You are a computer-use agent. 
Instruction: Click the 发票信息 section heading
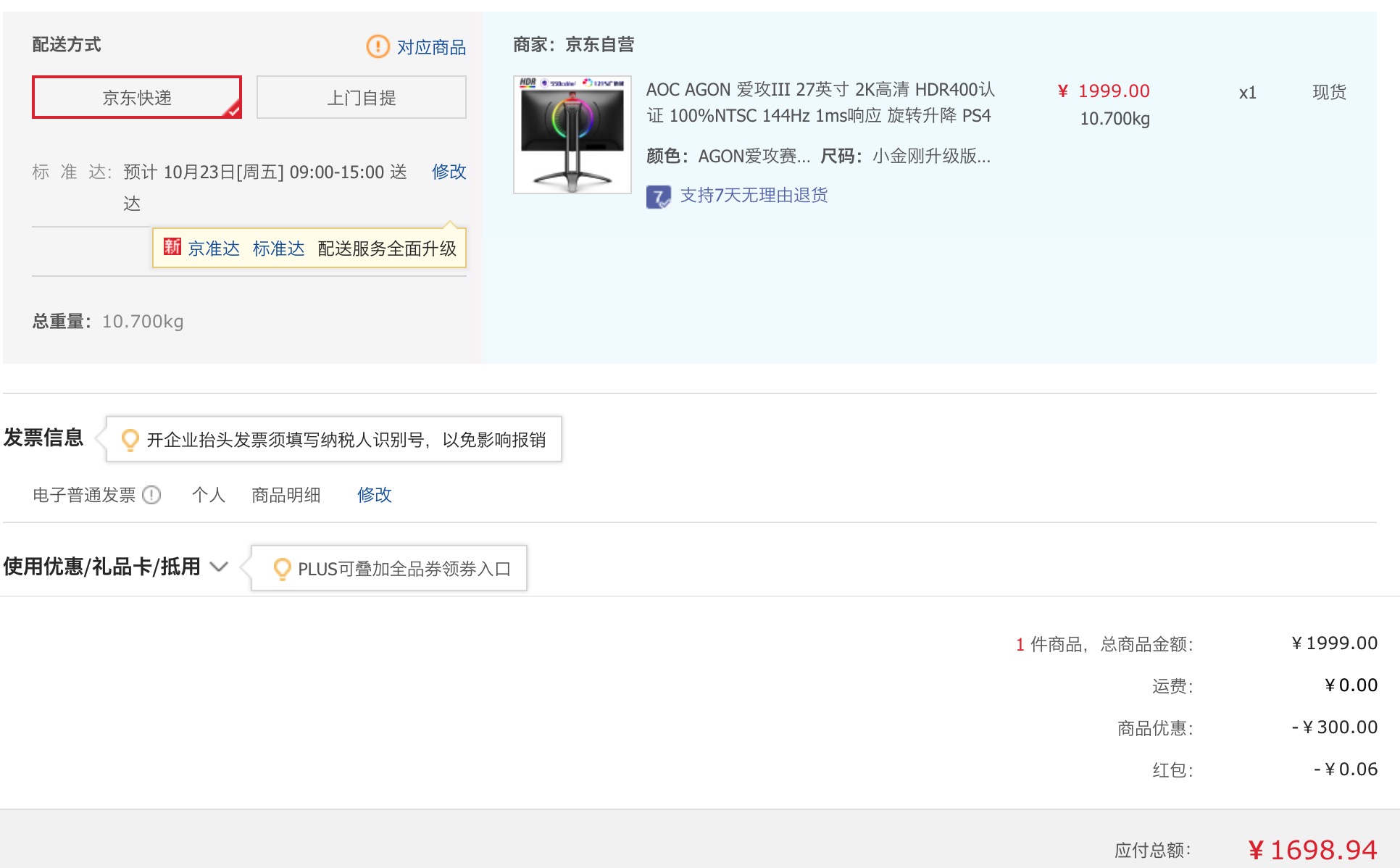click(x=43, y=438)
